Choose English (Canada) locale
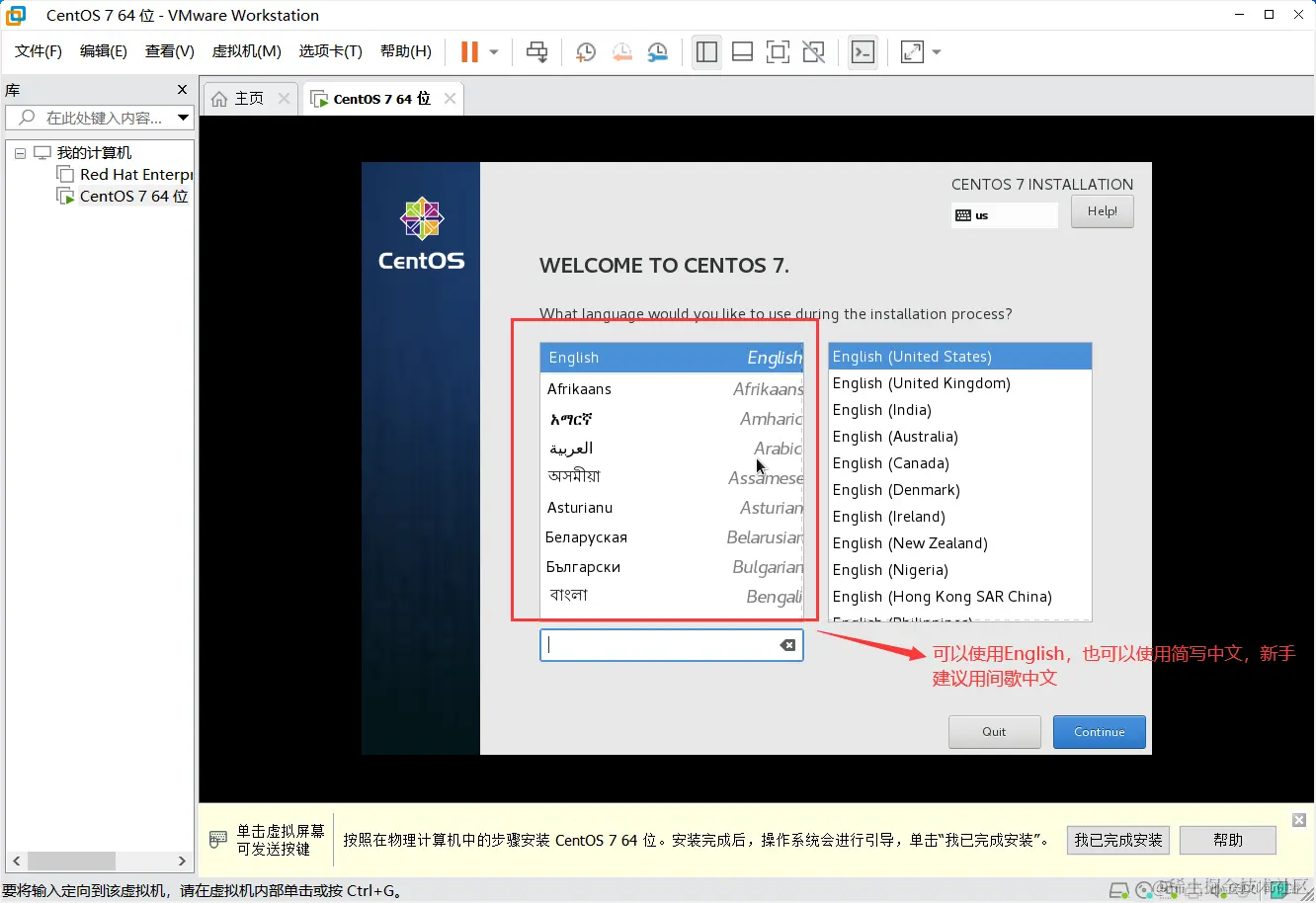This screenshot has height=903, width=1316. (x=960, y=463)
